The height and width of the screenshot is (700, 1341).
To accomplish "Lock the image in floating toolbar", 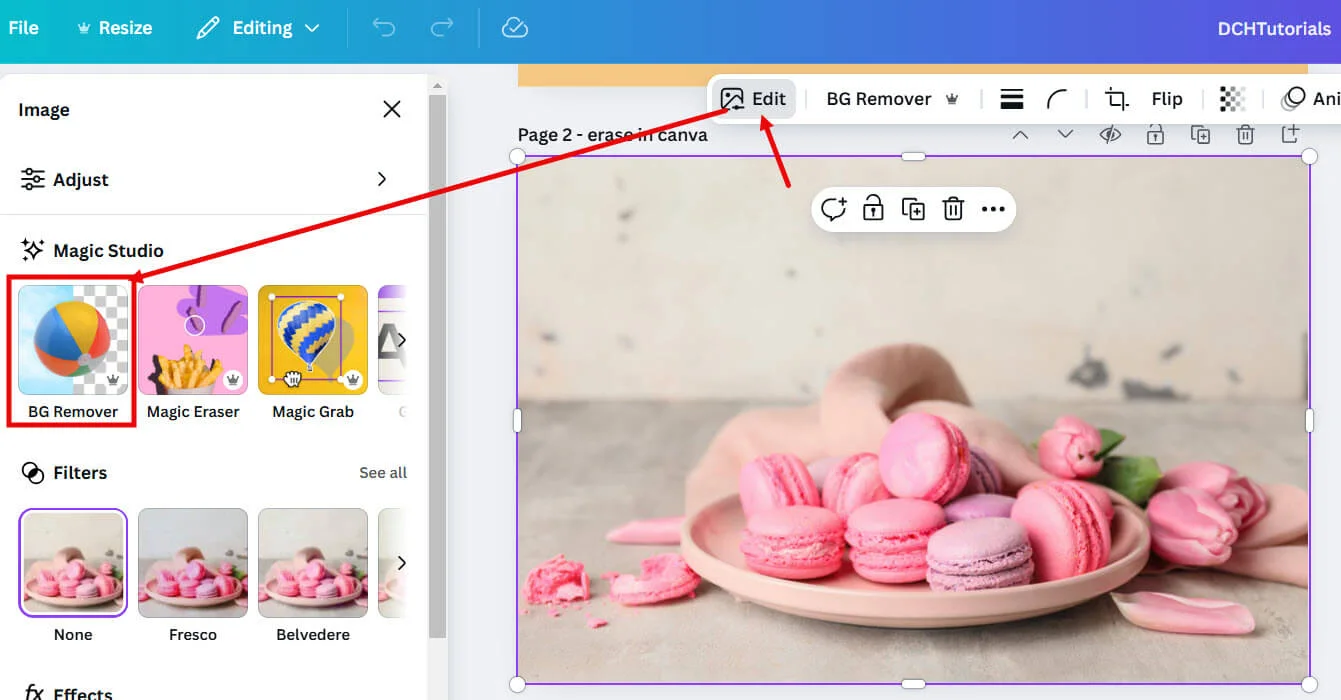I will pyautogui.click(x=873, y=209).
